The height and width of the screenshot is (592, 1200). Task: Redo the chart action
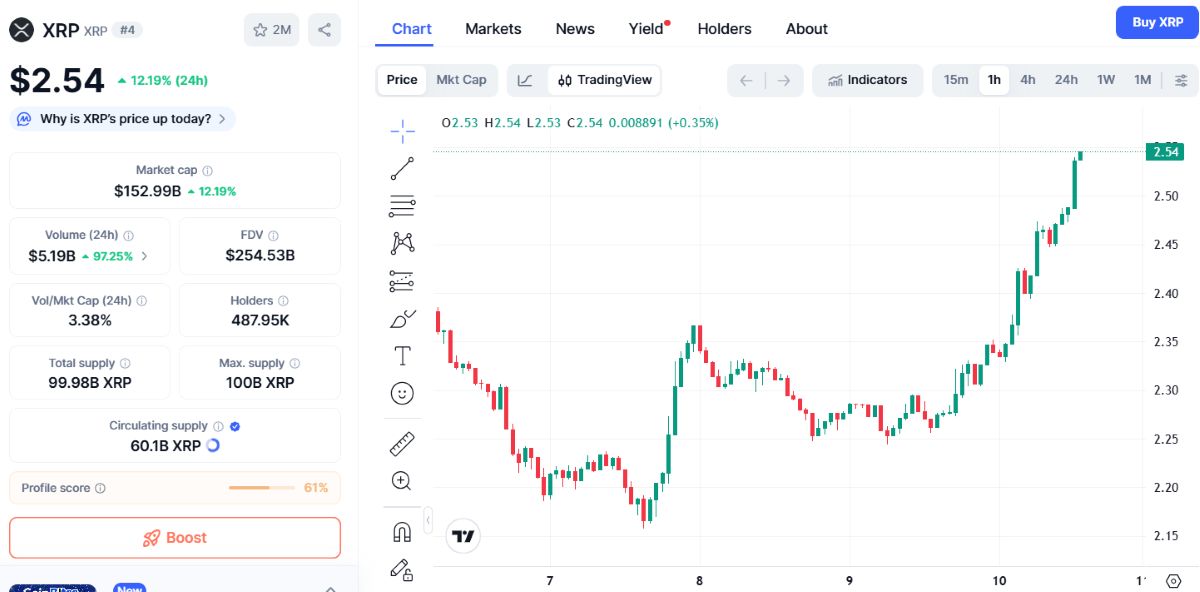(x=784, y=80)
